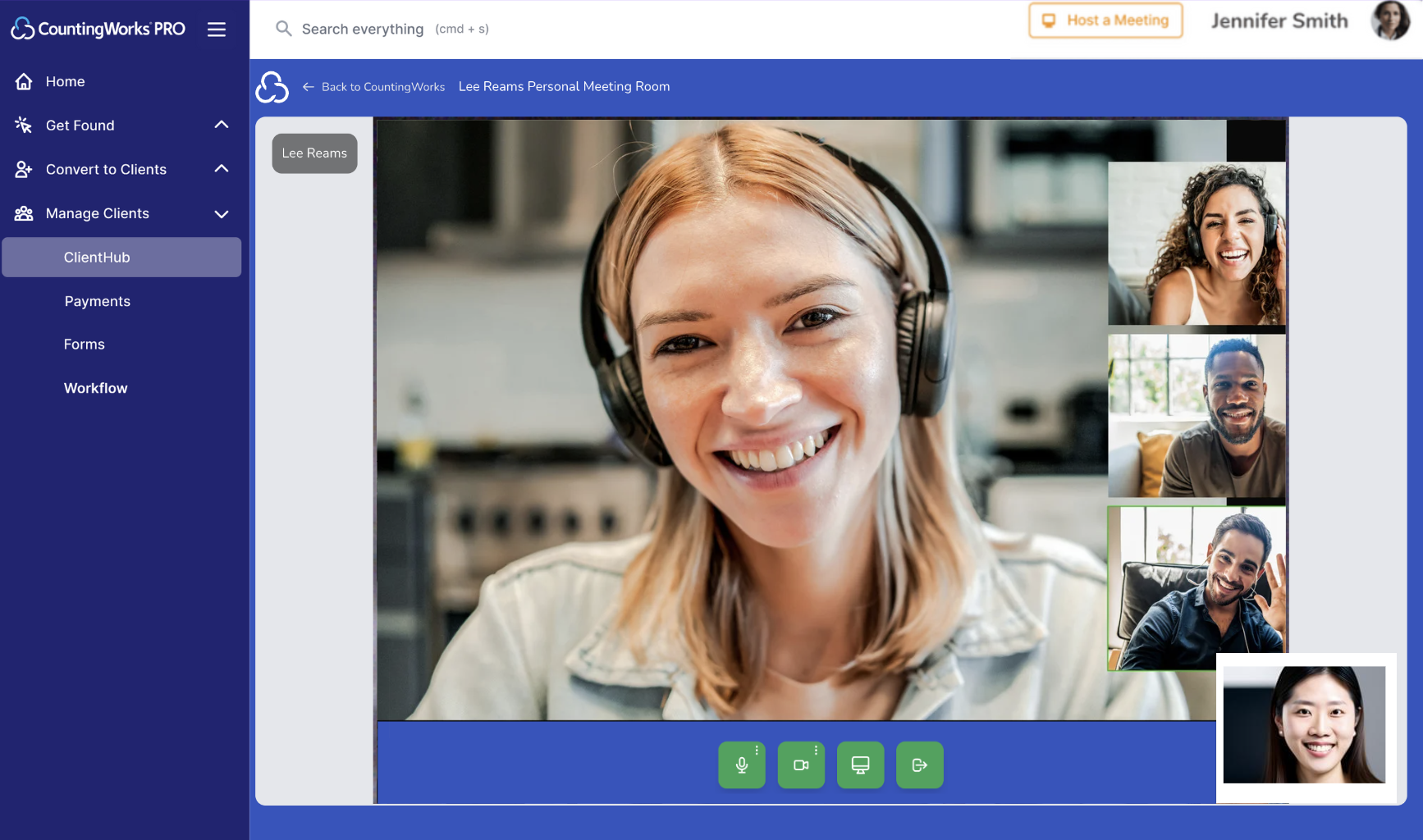Open the Payments page
This screenshot has width=1423, height=840.
click(x=97, y=301)
